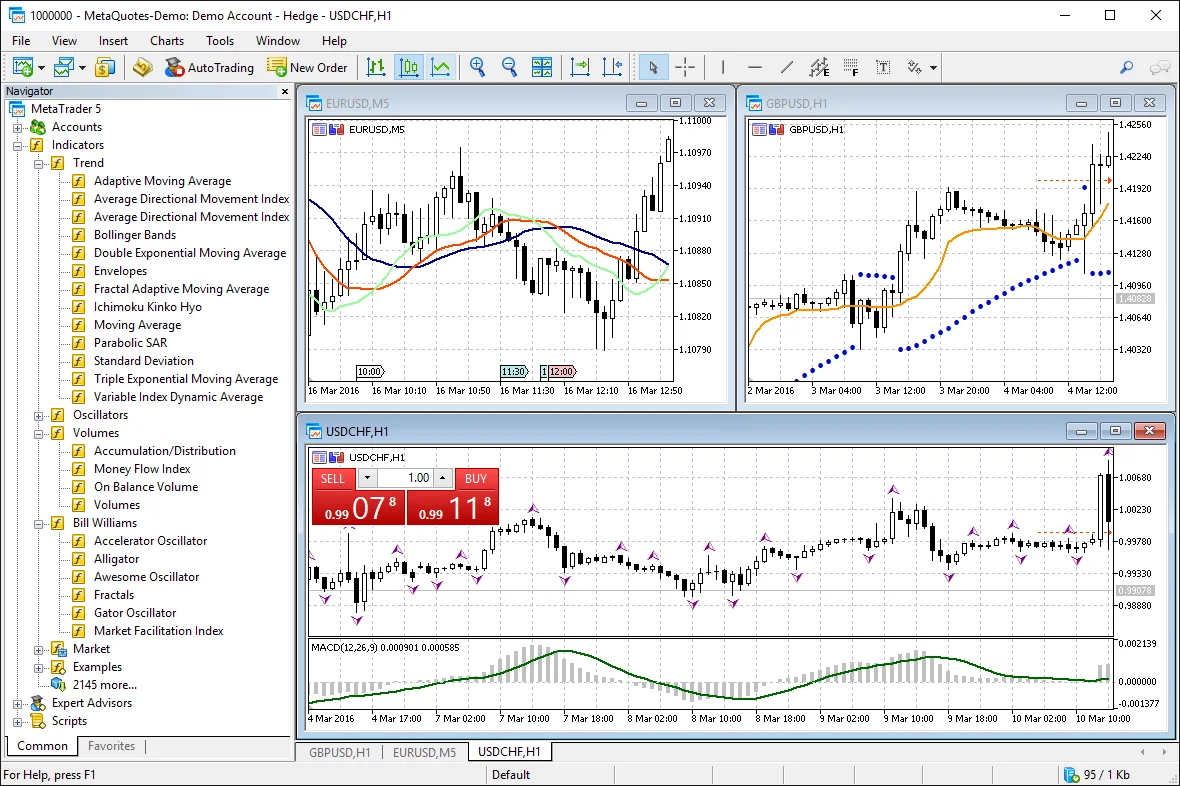Toggle chart shift for the active chart
Image resolution: width=1180 pixels, height=786 pixels.
point(612,67)
